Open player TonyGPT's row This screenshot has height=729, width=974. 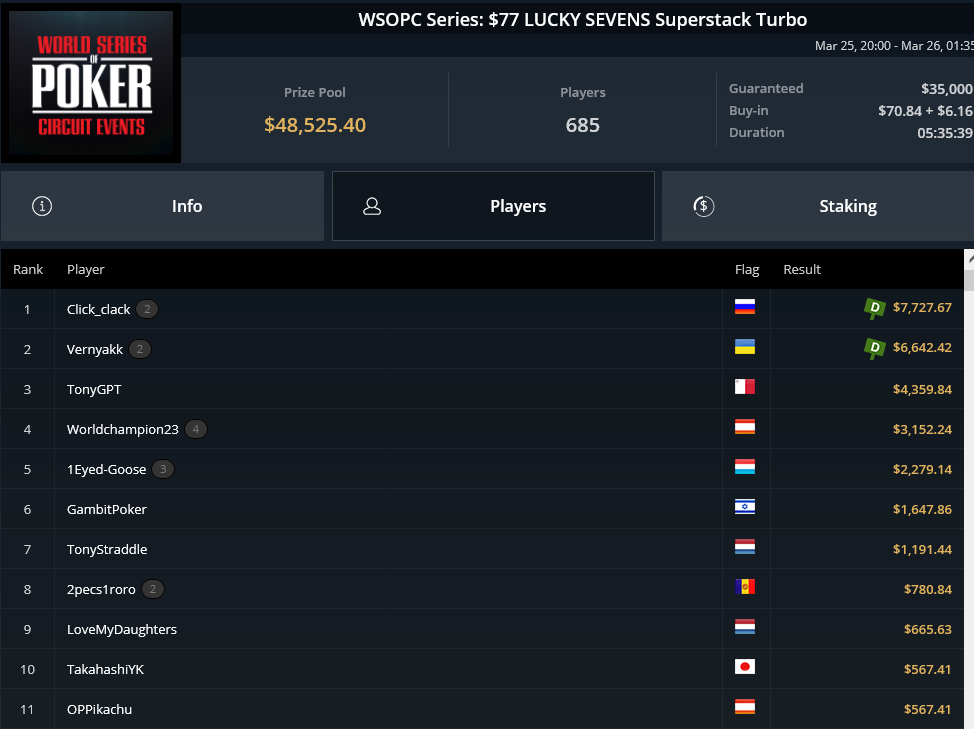(482, 389)
